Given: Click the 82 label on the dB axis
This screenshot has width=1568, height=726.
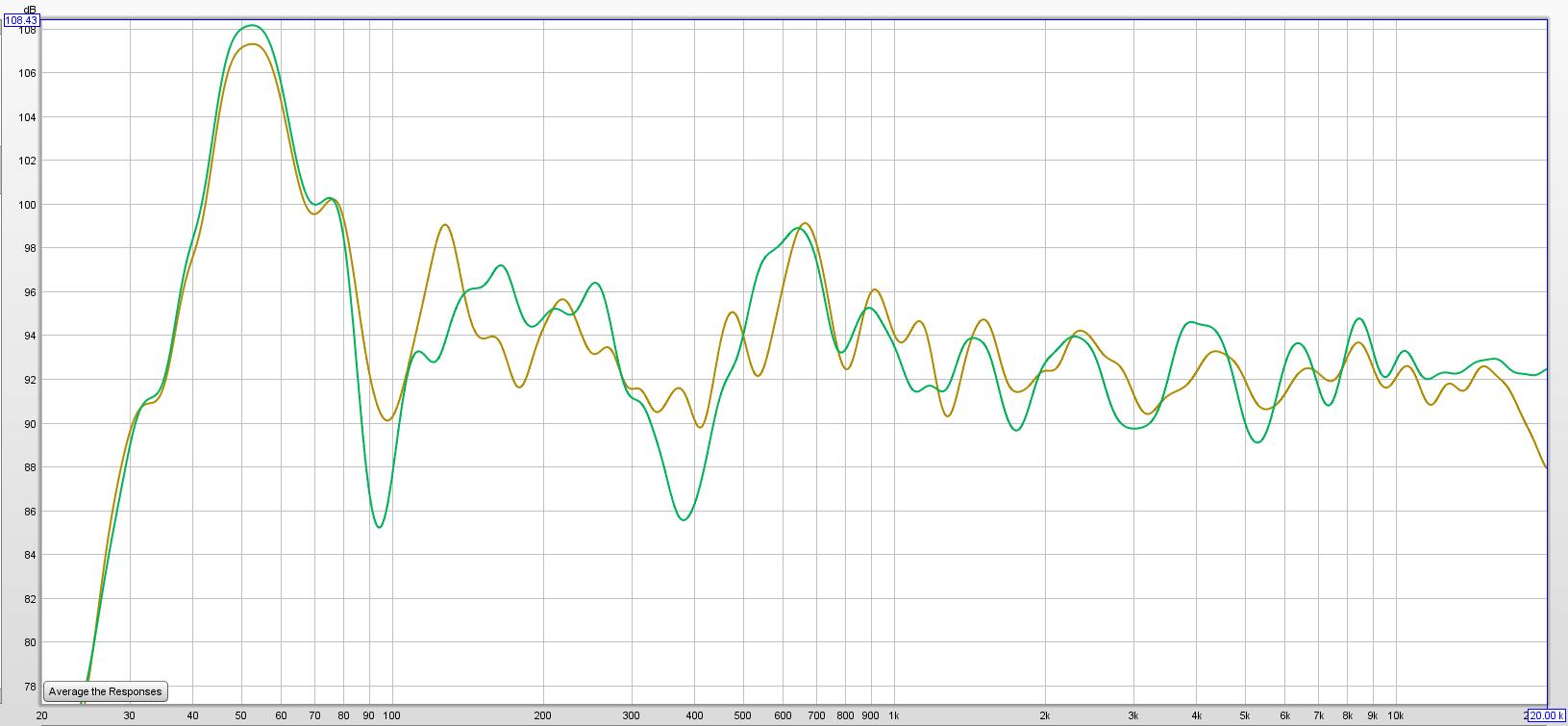Looking at the screenshot, I should pos(31,599).
